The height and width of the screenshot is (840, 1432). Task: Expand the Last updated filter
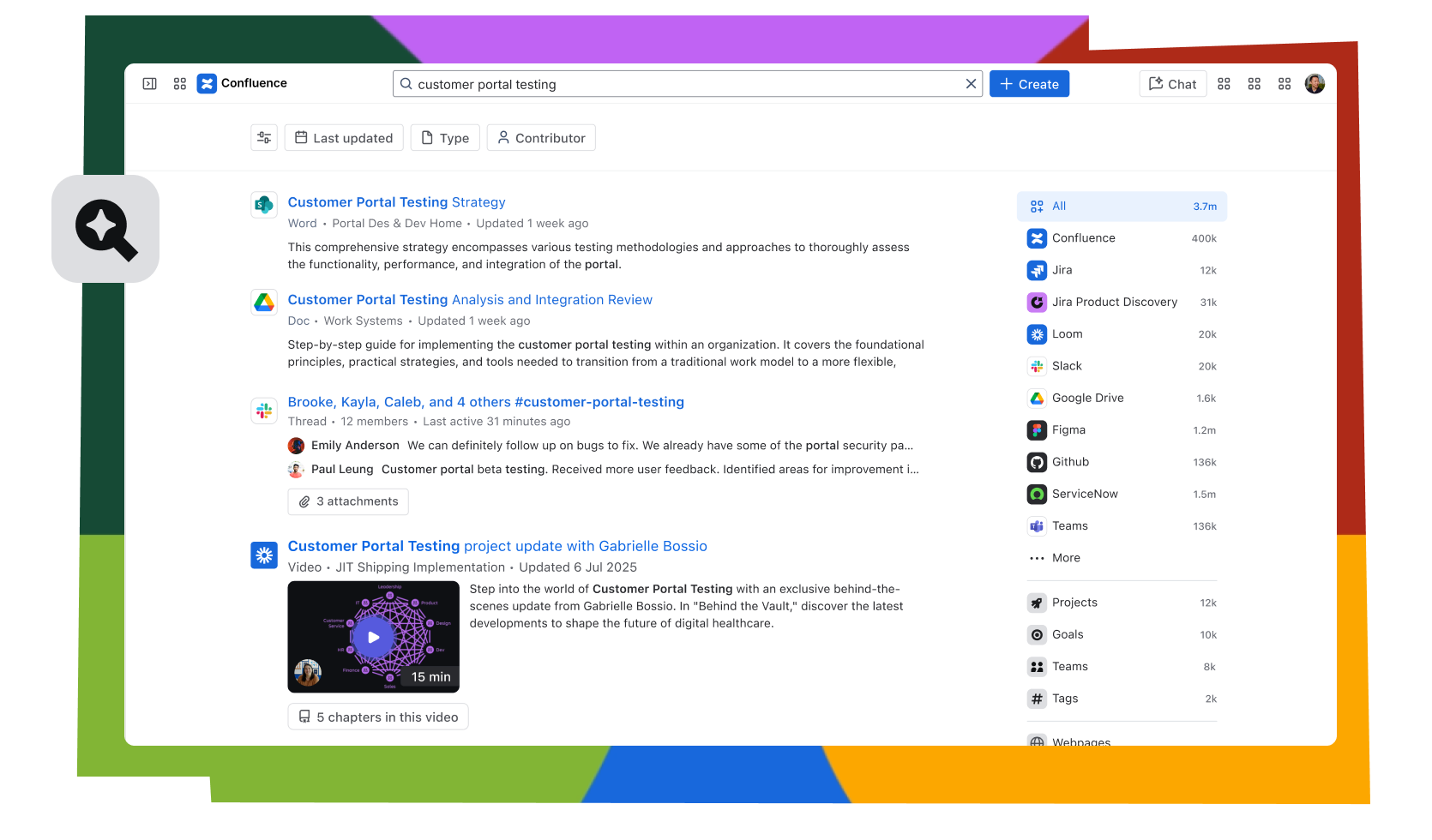tap(344, 138)
